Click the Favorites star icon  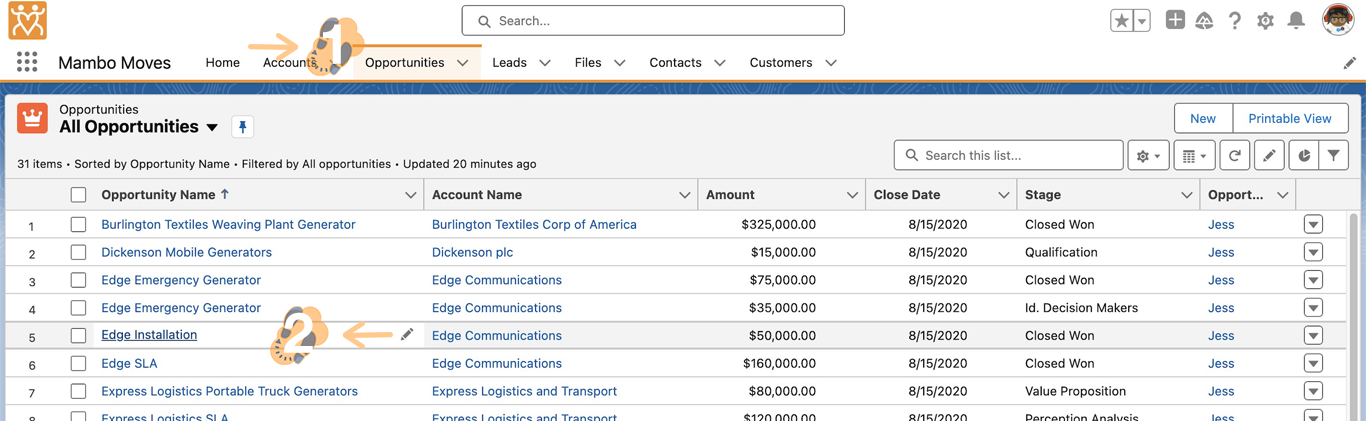(x=1122, y=21)
